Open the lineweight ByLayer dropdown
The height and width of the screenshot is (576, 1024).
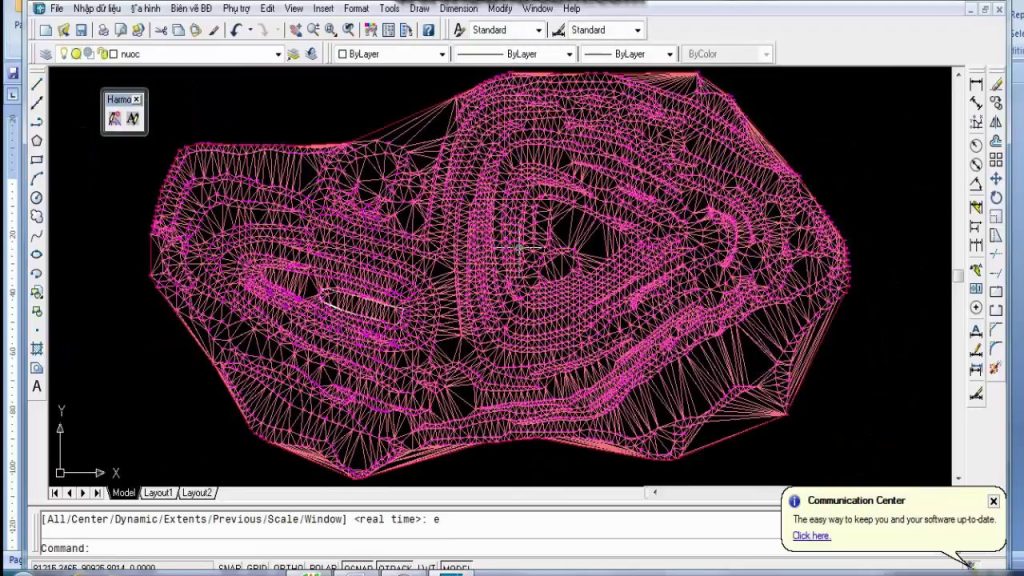[x=669, y=54]
